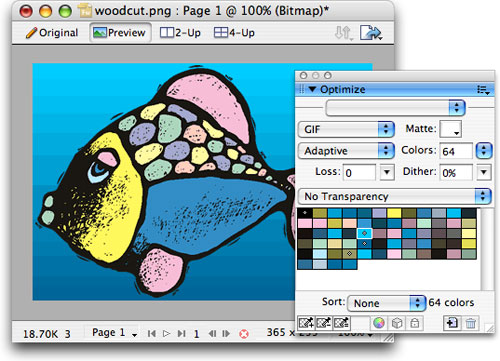Open the GIF file format dropdown
Screen dimensions: 500x361
(346, 129)
